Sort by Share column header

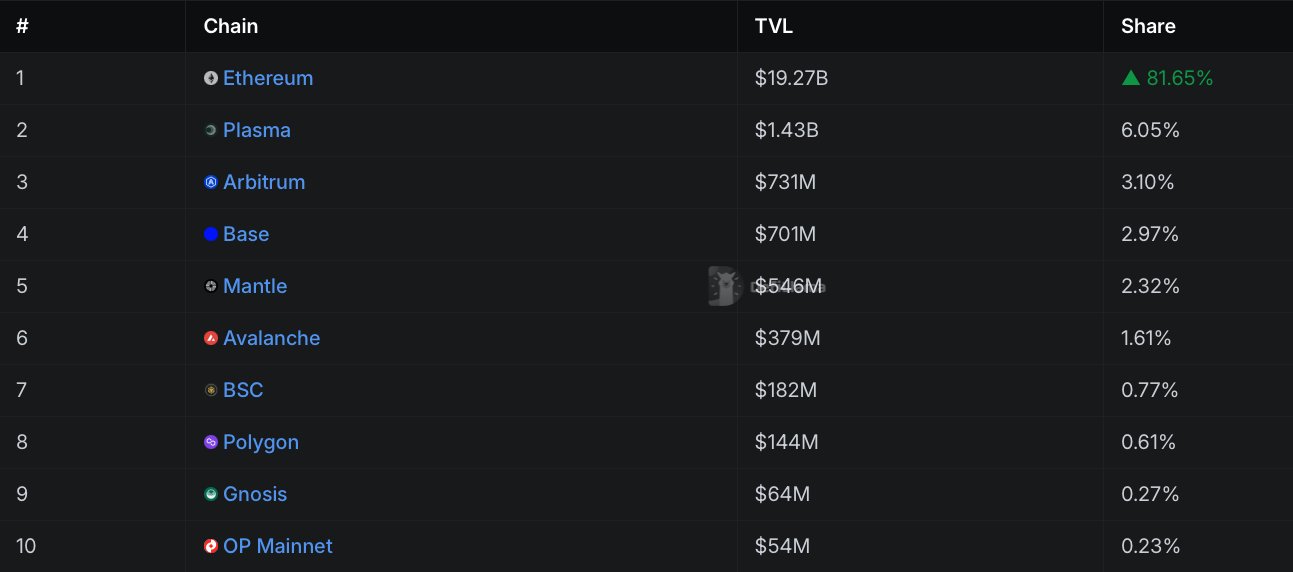pyautogui.click(x=1148, y=26)
